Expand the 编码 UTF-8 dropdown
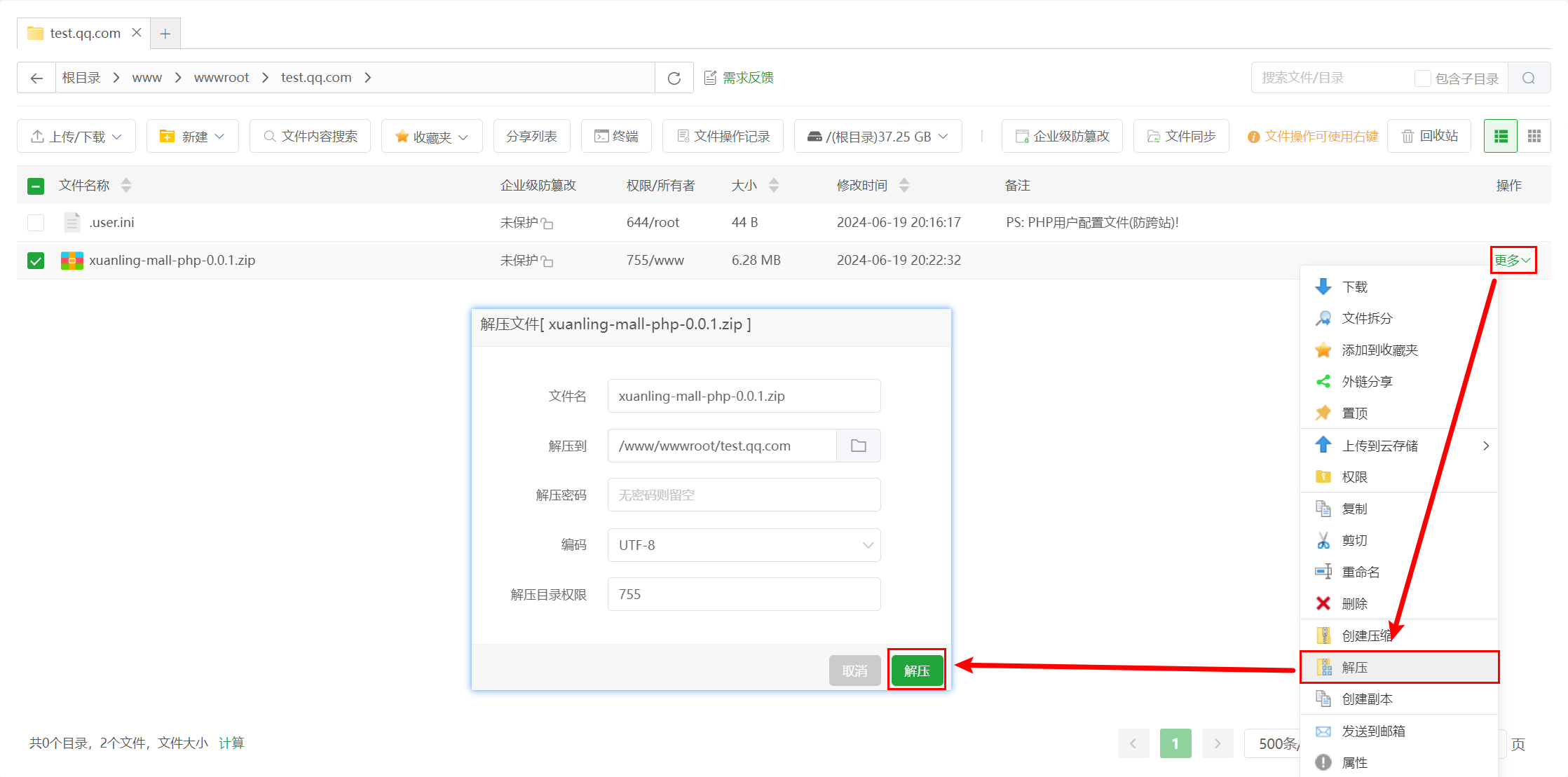 click(744, 545)
